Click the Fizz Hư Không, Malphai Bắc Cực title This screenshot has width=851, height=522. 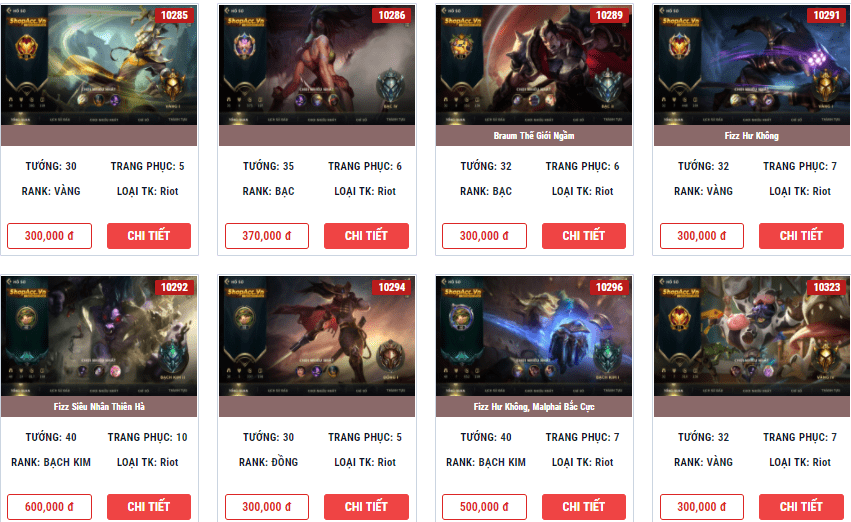[534, 406]
